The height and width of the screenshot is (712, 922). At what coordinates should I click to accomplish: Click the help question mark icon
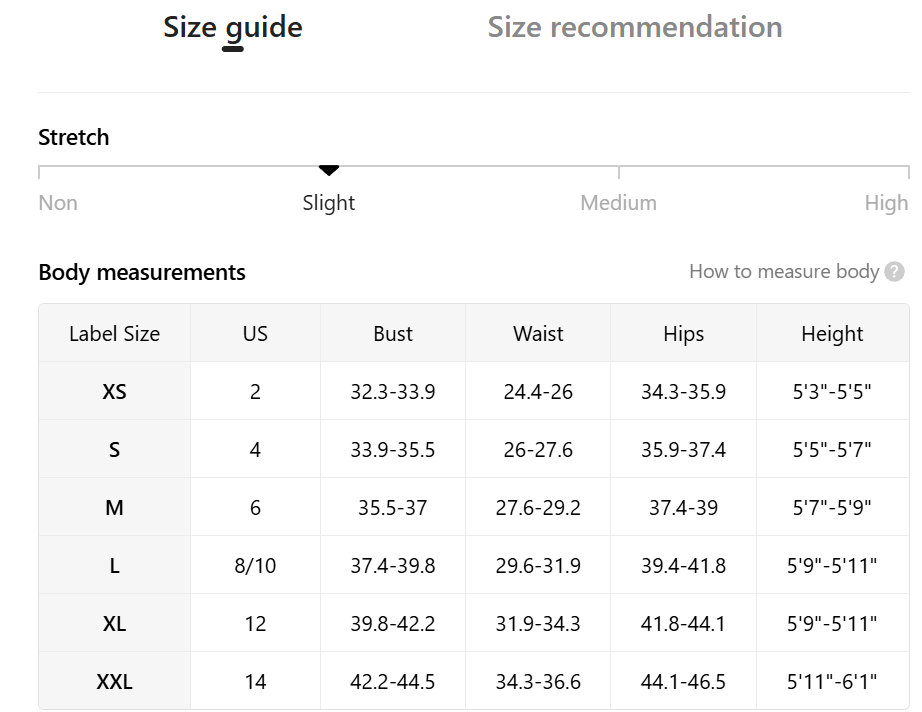pyautogui.click(x=895, y=272)
